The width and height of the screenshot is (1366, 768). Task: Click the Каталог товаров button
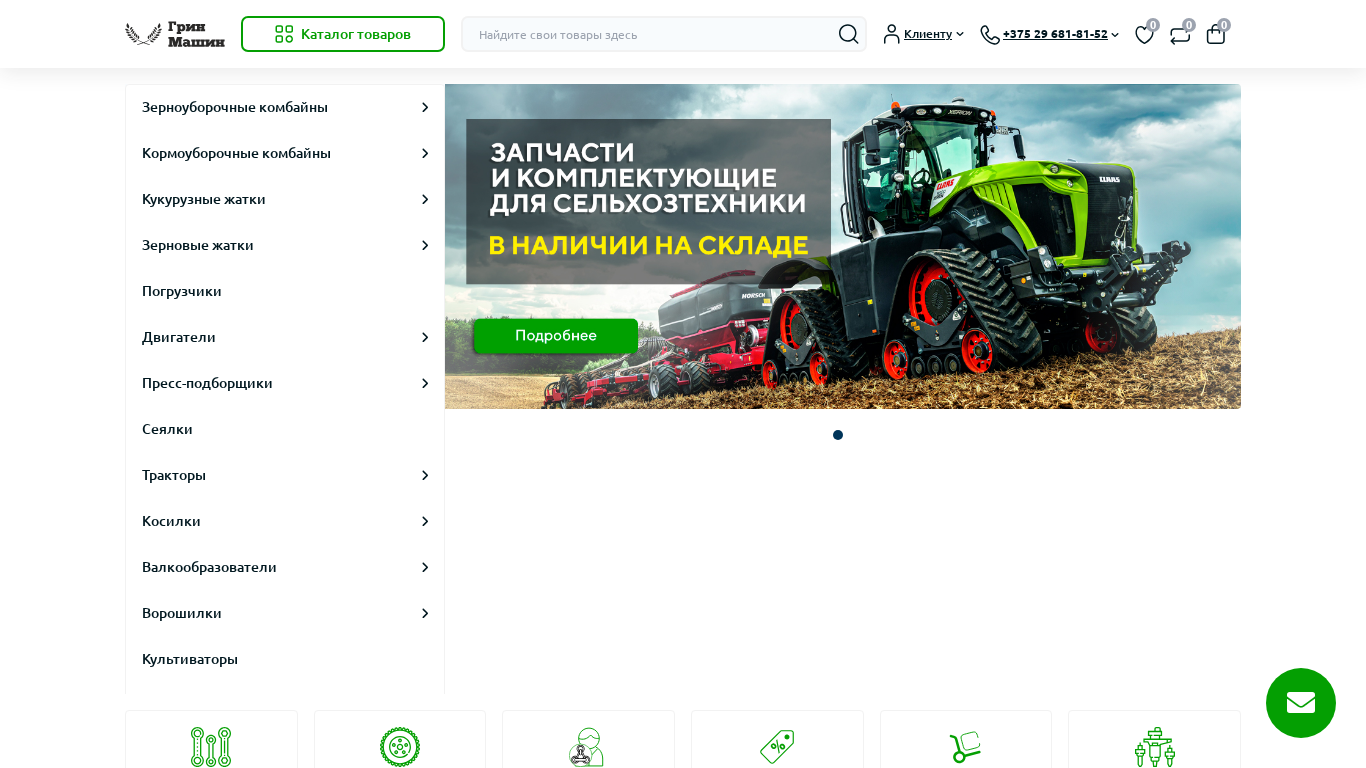343,34
